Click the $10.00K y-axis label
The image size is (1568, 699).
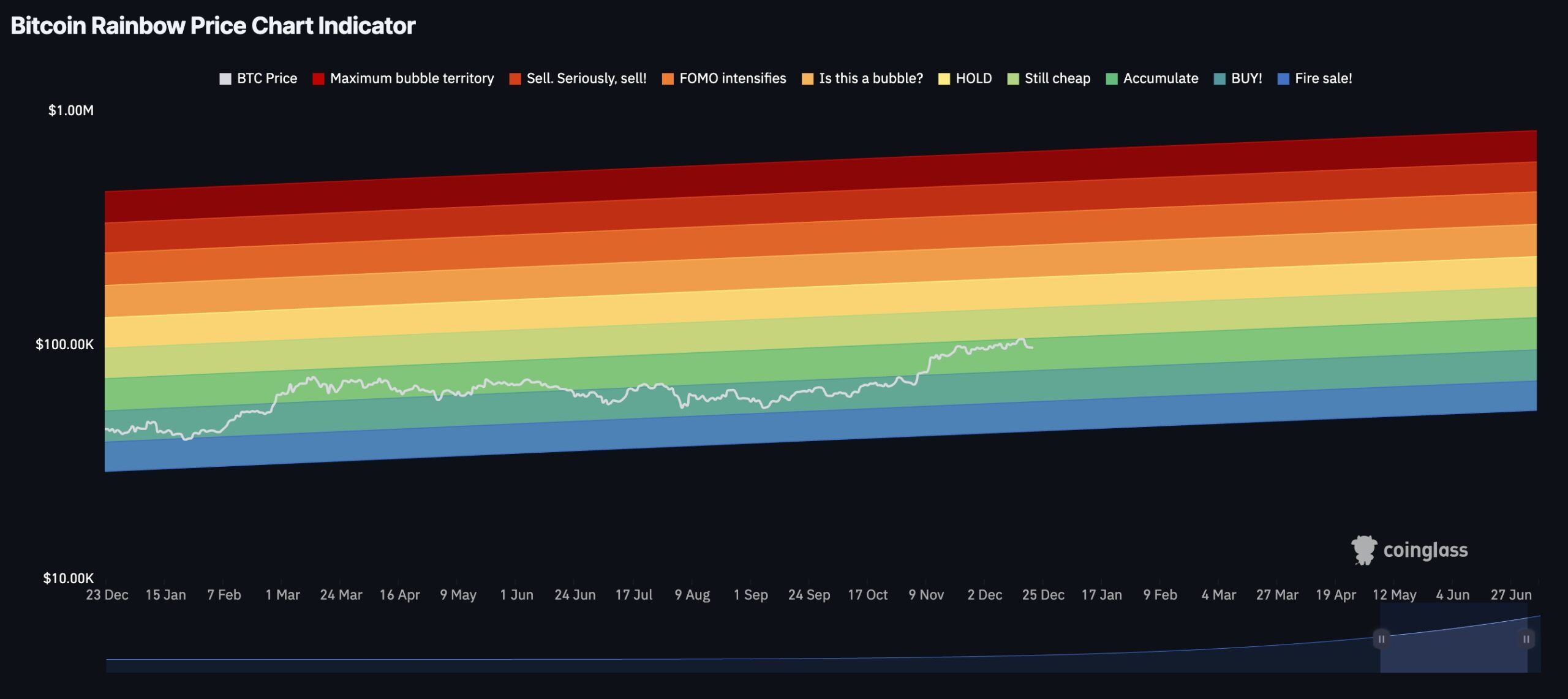pyautogui.click(x=69, y=578)
